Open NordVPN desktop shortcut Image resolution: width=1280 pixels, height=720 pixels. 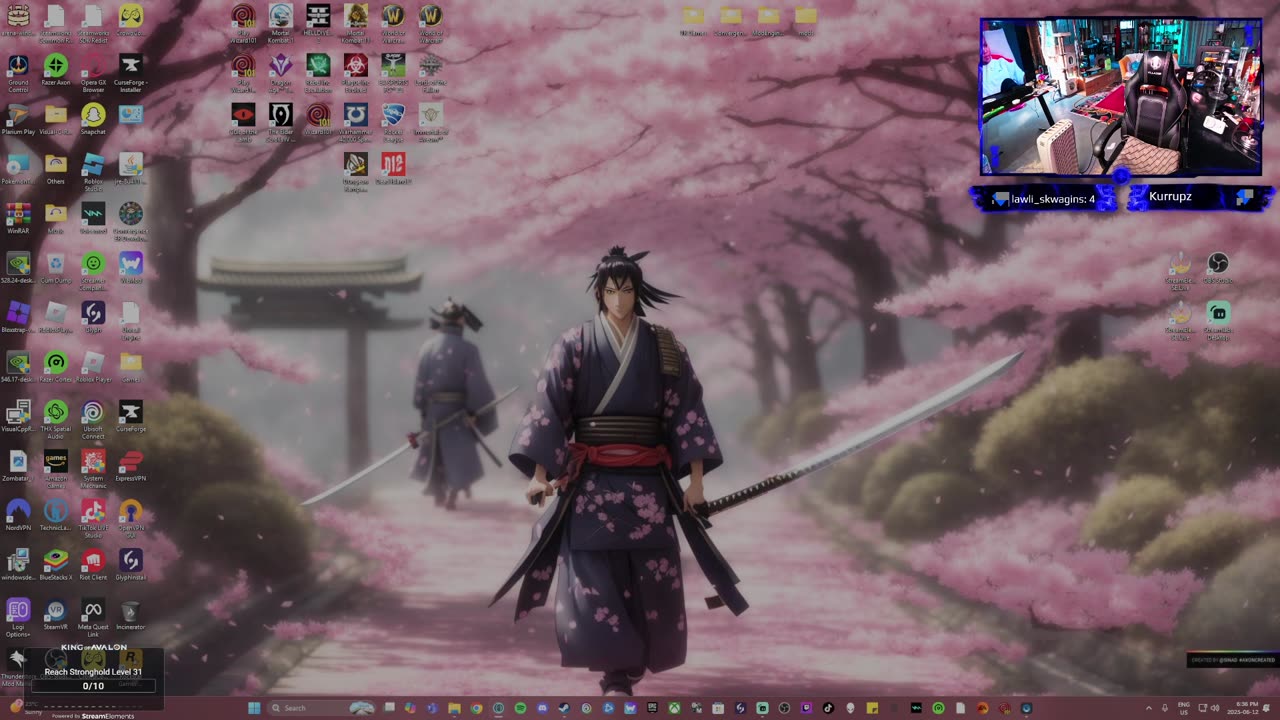18,515
